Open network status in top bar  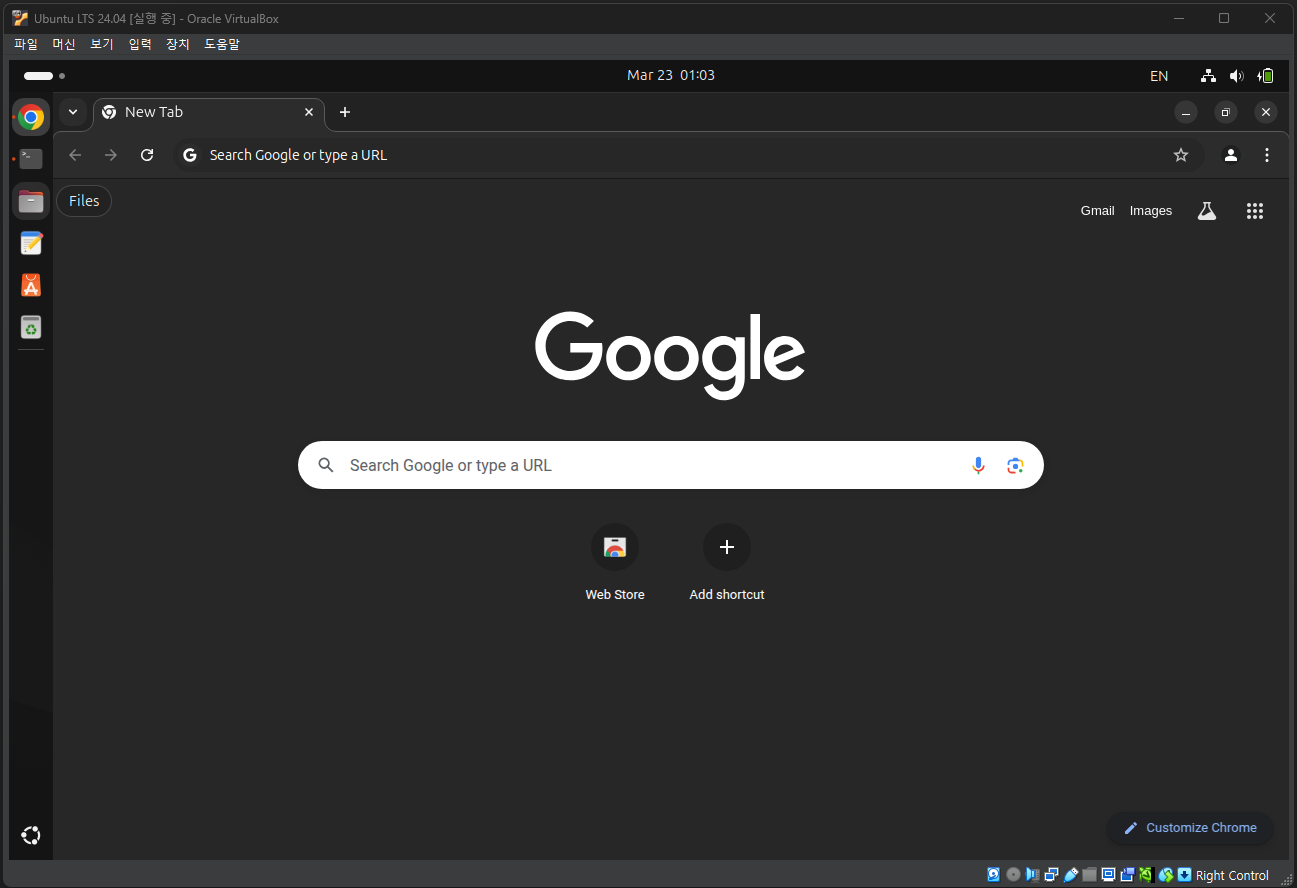1208,76
